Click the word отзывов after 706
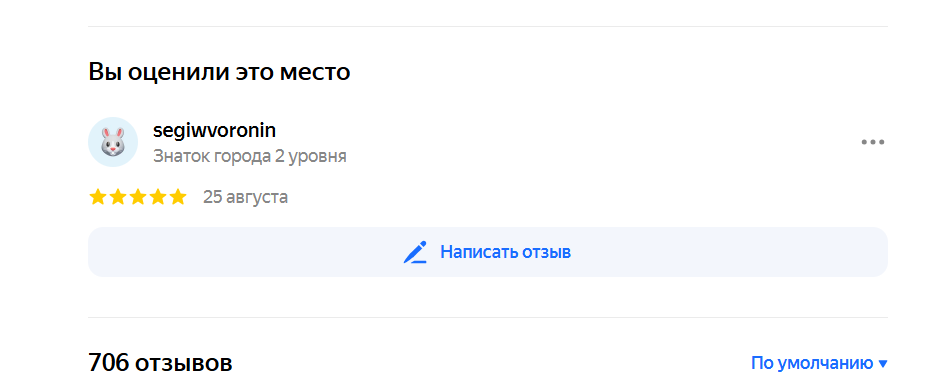This screenshot has height=377, width=945. (x=184, y=364)
